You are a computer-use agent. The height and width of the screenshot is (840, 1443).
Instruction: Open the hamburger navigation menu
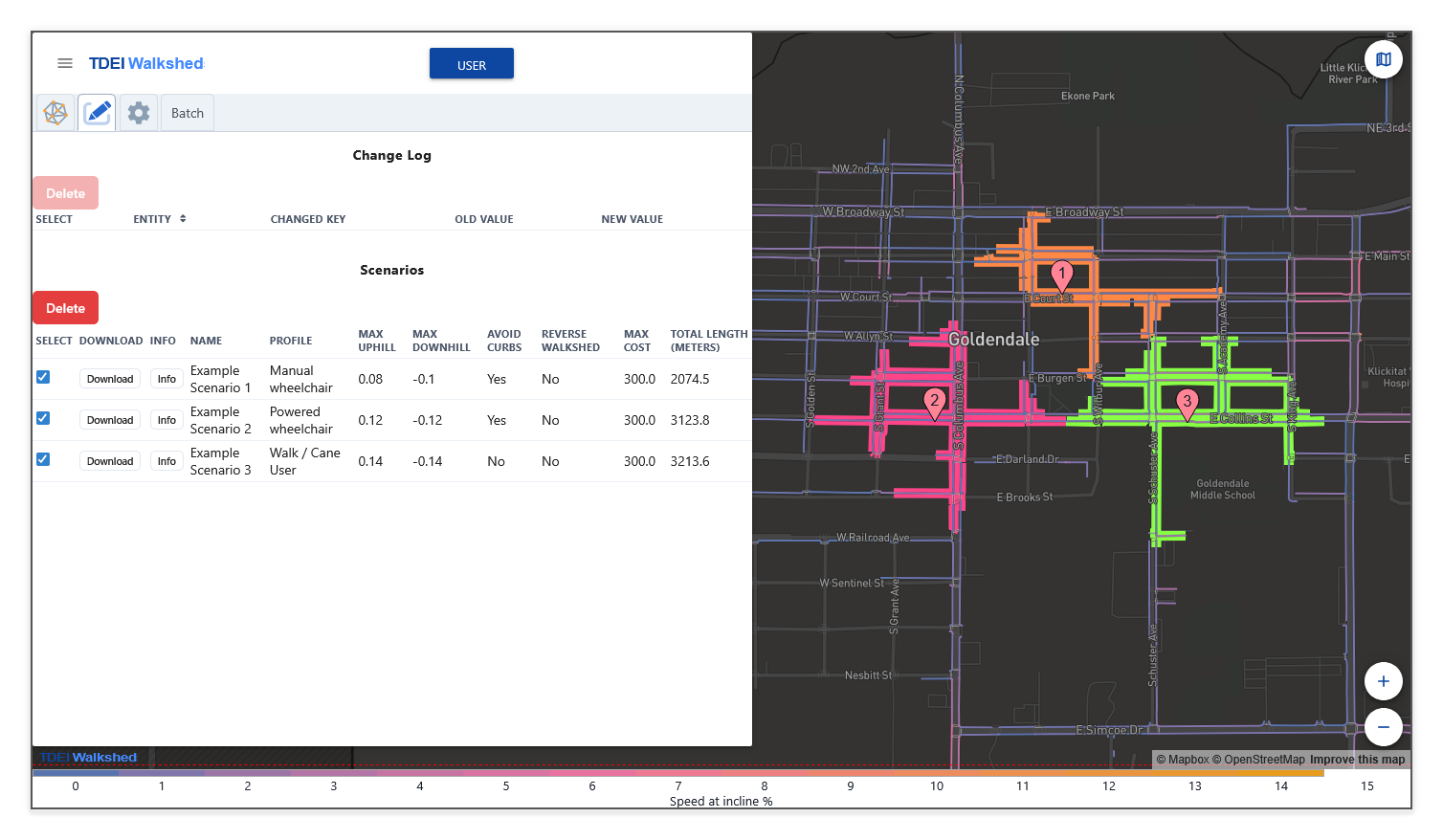click(65, 63)
